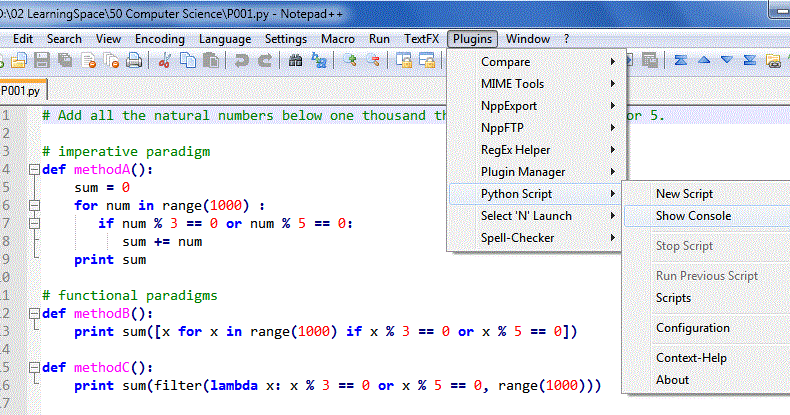This screenshot has height=415, width=790.
Task: Open the Language menu
Action: pos(225,39)
